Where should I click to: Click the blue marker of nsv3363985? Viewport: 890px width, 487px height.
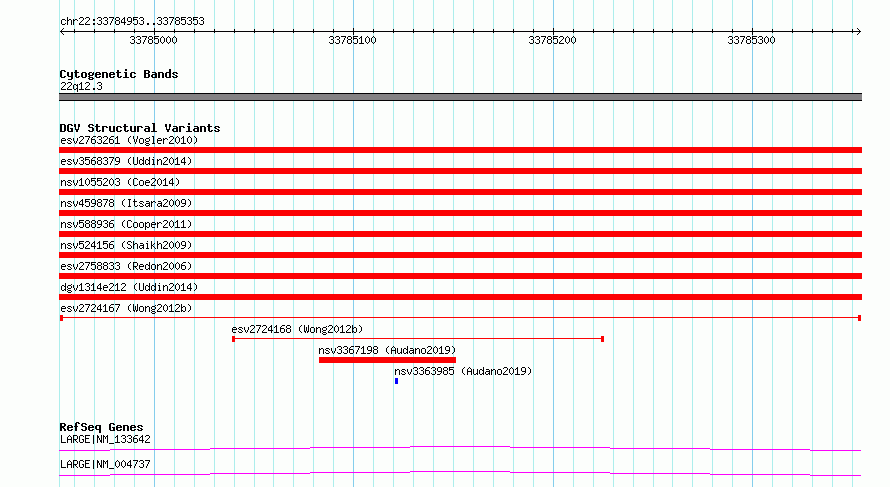[x=396, y=381]
